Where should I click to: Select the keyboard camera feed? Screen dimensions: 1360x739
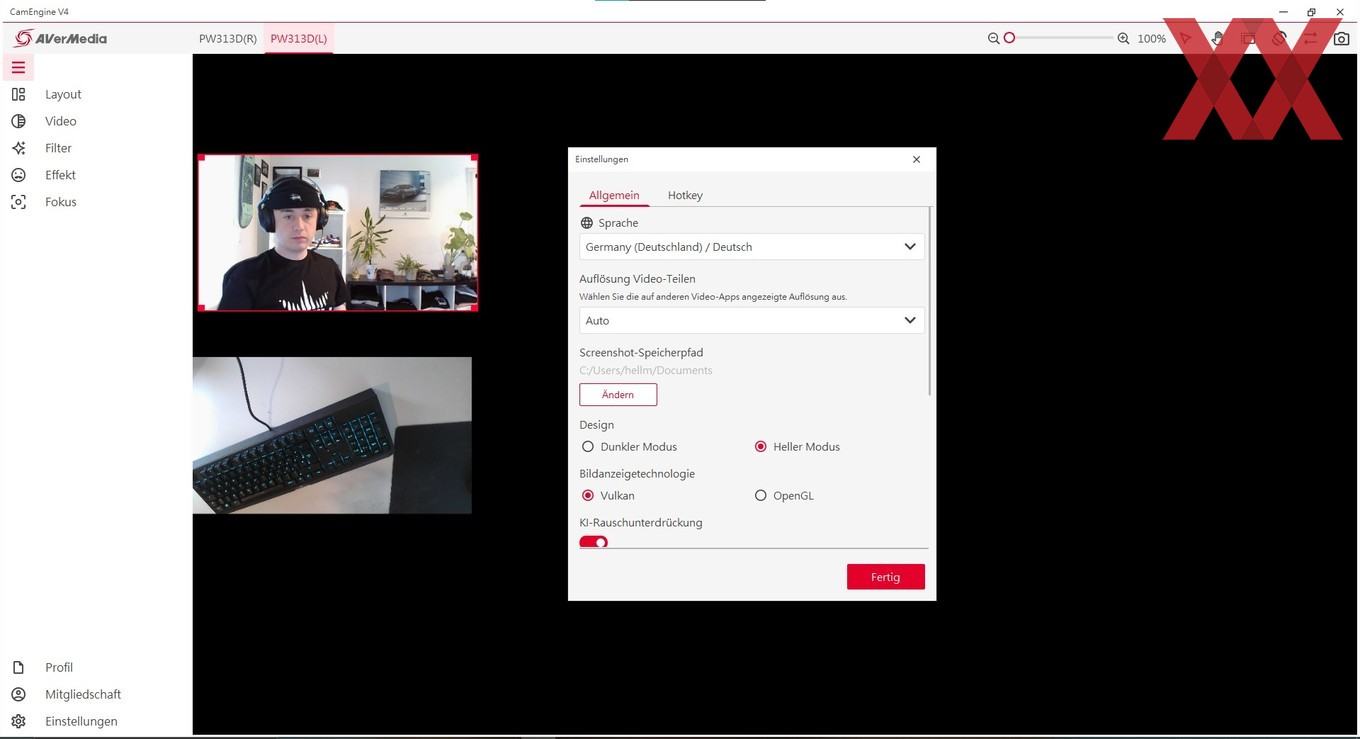pyautogui.click(x=332, y=435)
